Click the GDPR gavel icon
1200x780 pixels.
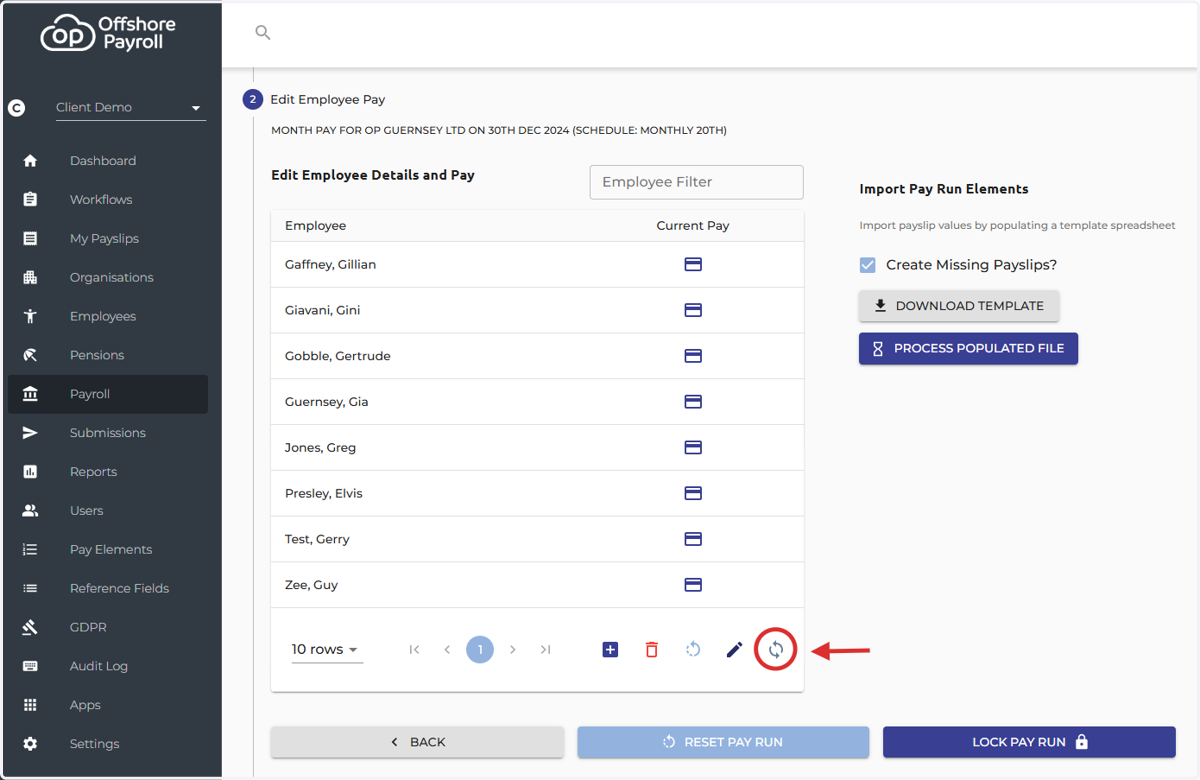pos(30,627)
